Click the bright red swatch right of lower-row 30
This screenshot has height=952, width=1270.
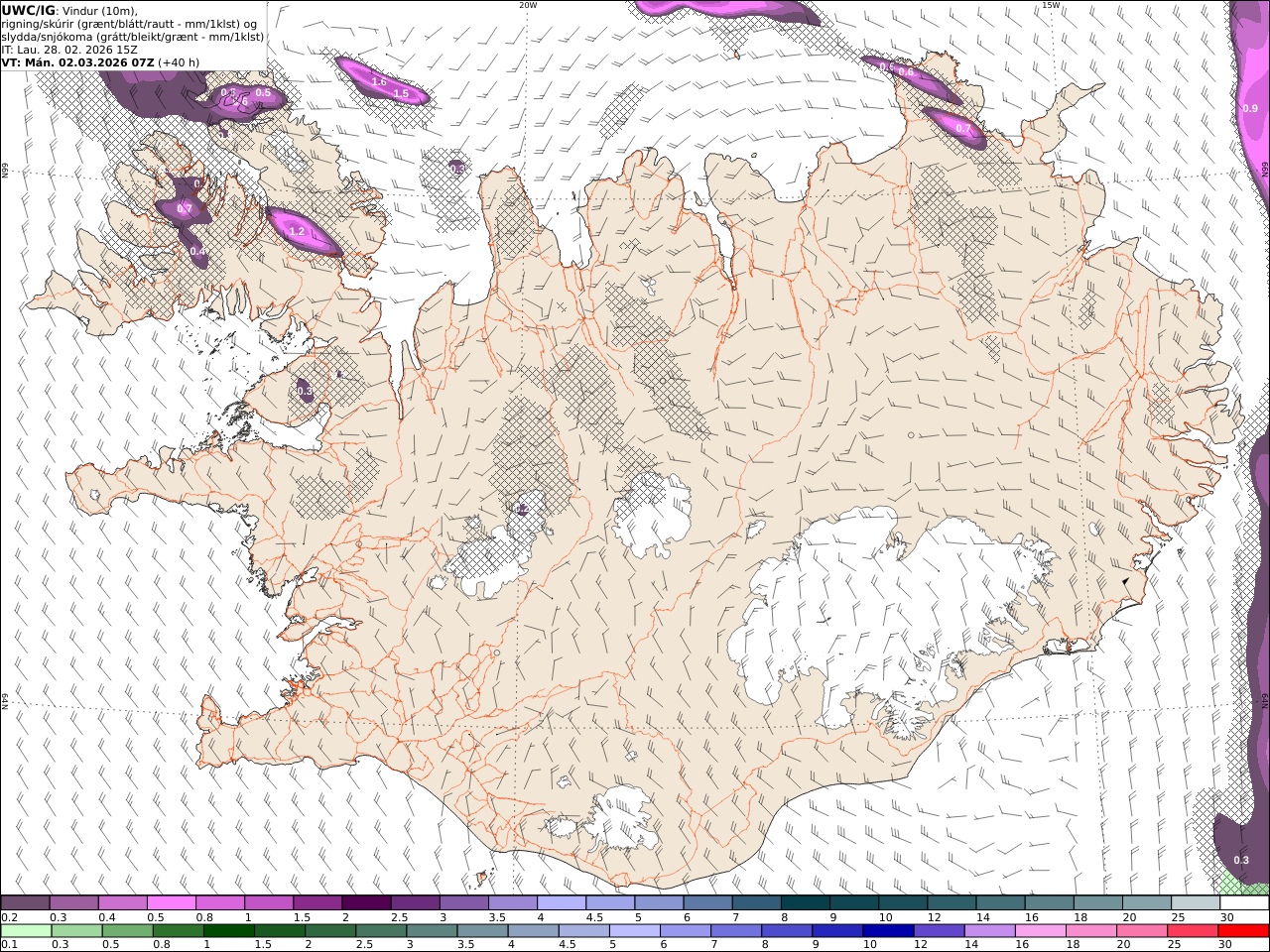coord(1243,930)
